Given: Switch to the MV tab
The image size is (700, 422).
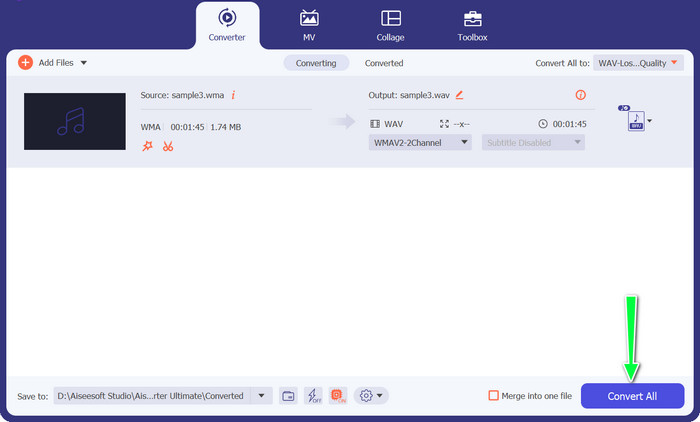Looking at the screenshot, I should click(309, 25).
